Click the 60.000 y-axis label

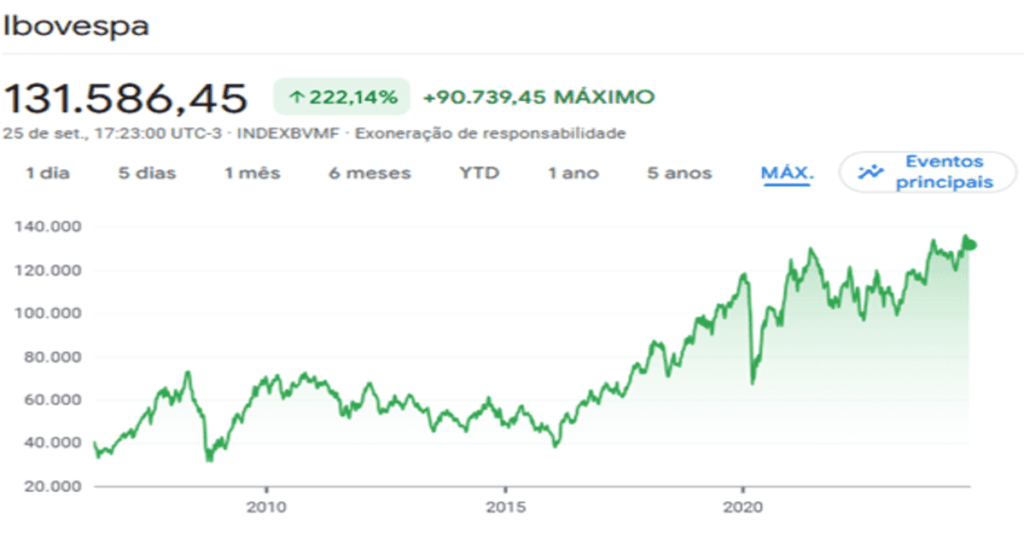point(52,400)
